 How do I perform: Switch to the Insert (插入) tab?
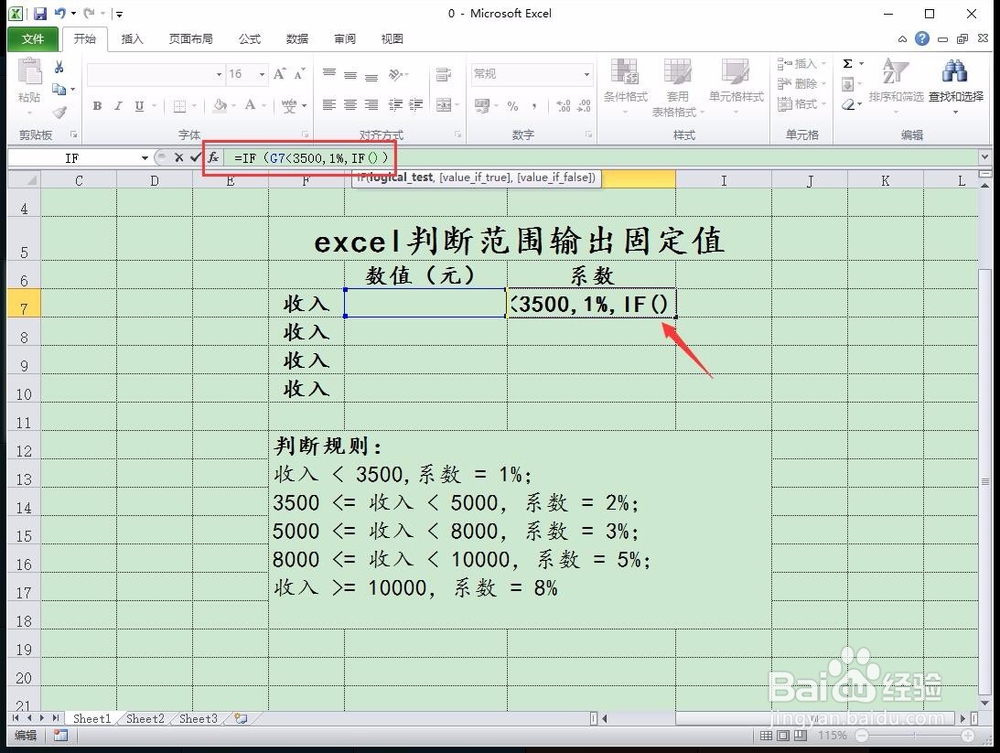tap(132, 39)
